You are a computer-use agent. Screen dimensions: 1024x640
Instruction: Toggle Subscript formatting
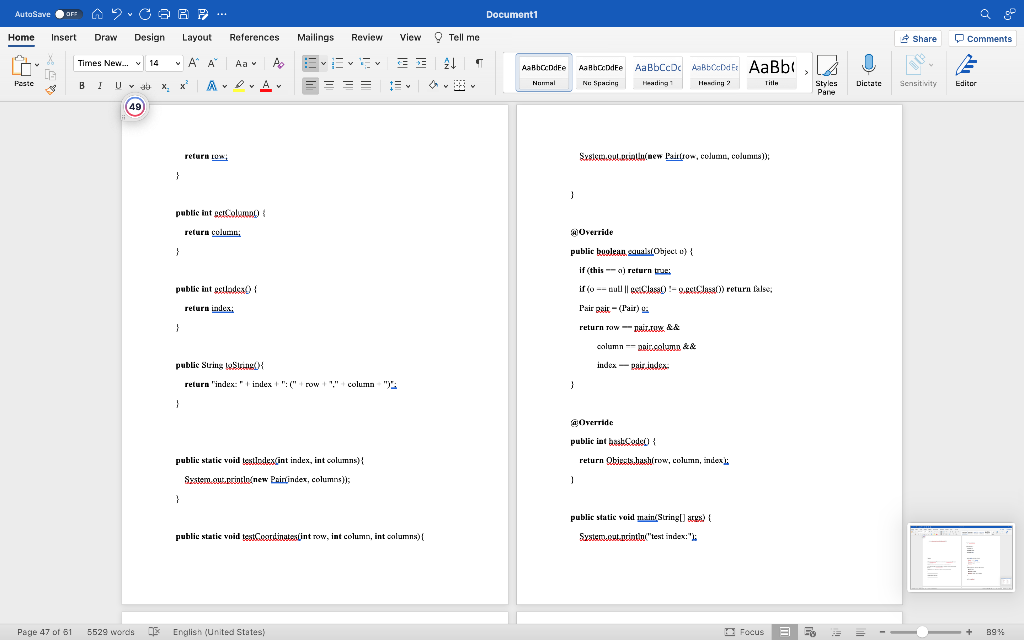165,86
